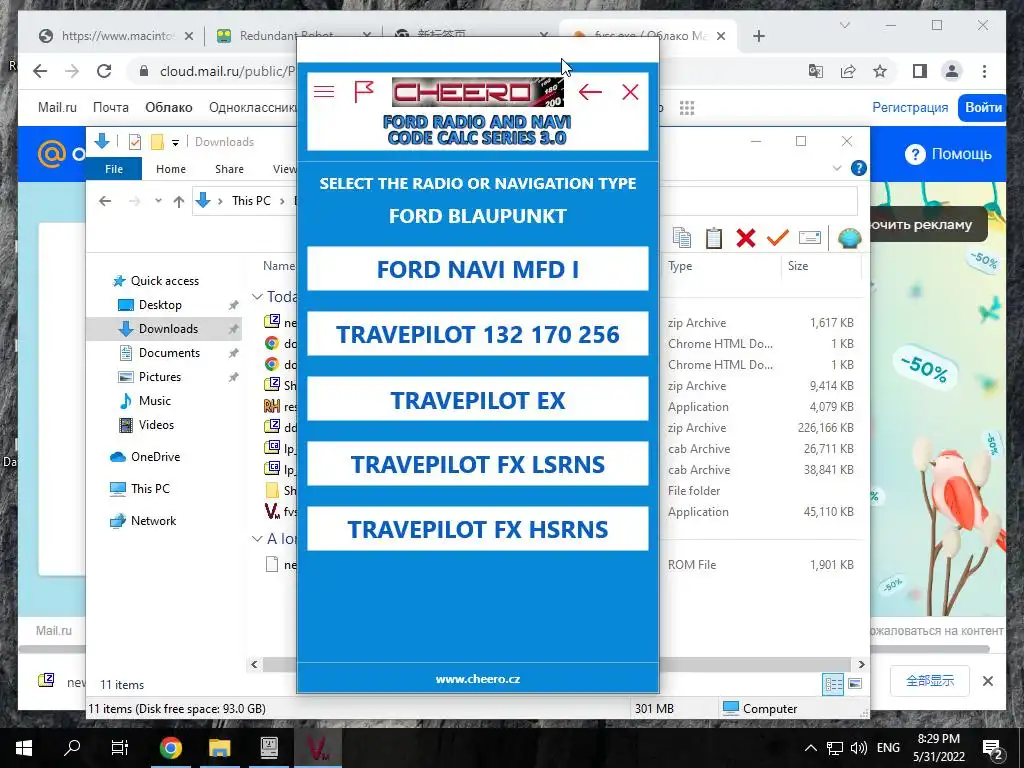
Task: Click the Chrome back arrow
Action: pos(40,71)
